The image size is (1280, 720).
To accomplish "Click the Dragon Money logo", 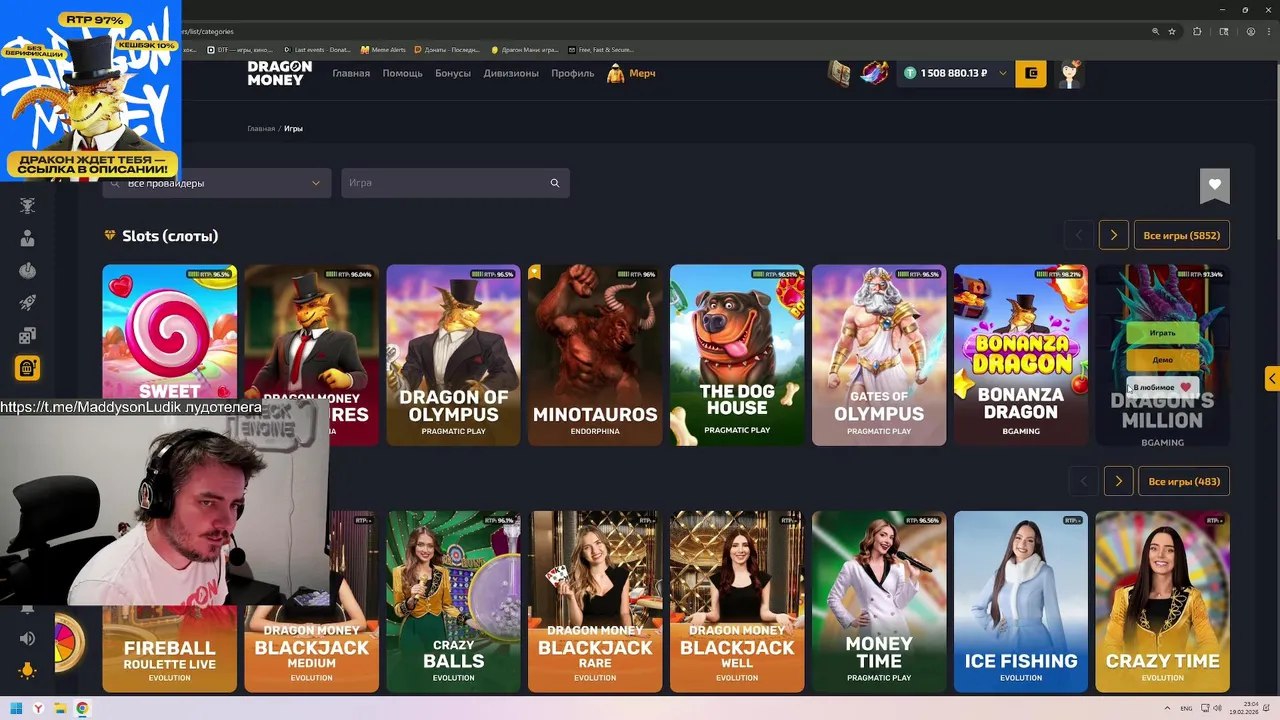I will (280, 73).
